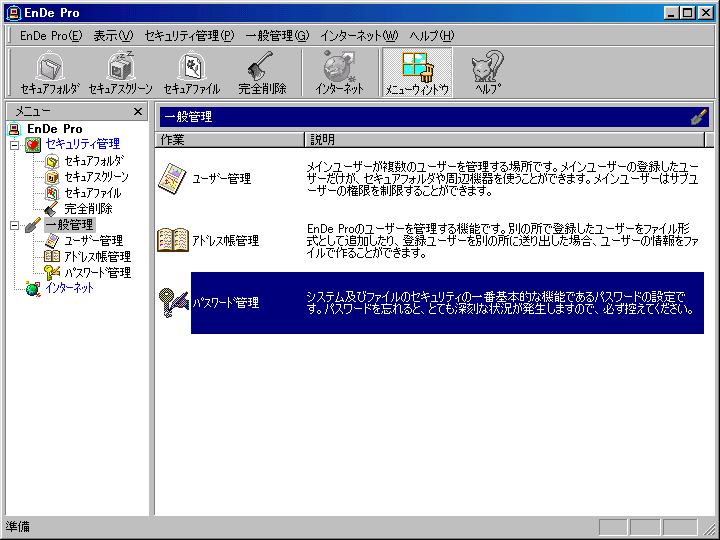Click the セキュアスクリーン tree icon
The width and height of the screenshot is (720, 540).
[x=52, y=177]
